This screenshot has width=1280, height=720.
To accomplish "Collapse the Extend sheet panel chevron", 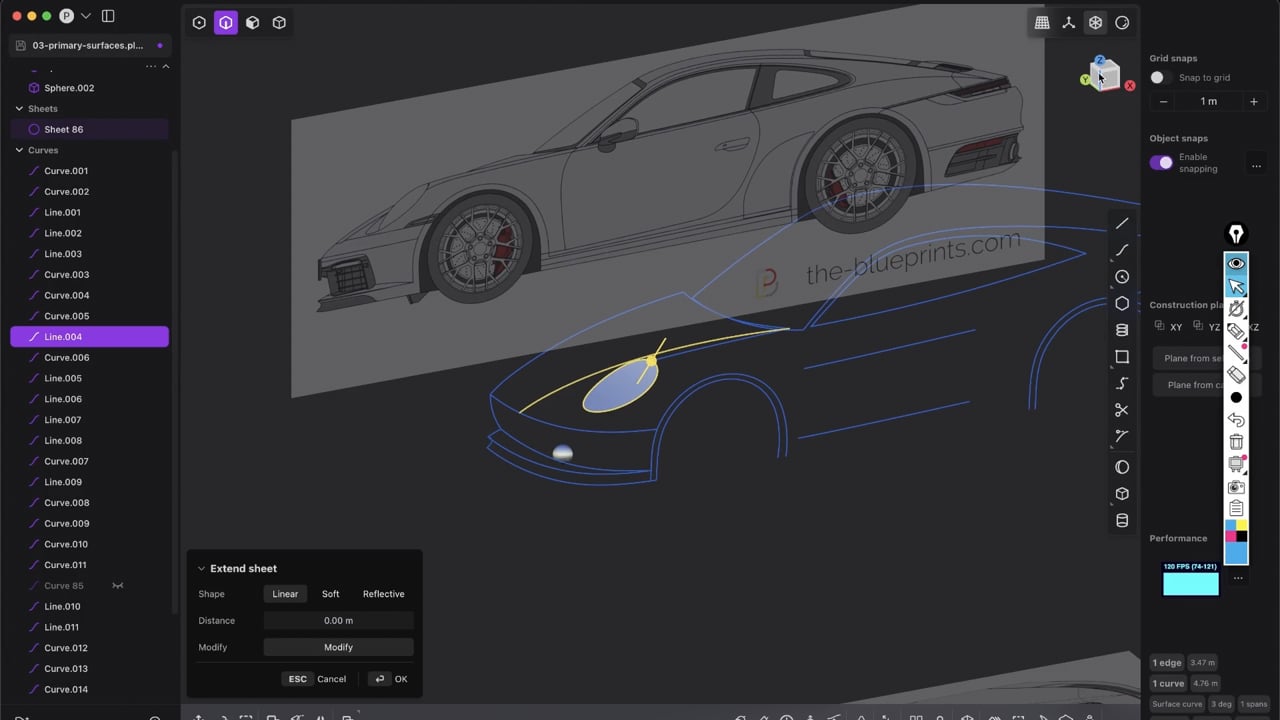I will 201,568.
